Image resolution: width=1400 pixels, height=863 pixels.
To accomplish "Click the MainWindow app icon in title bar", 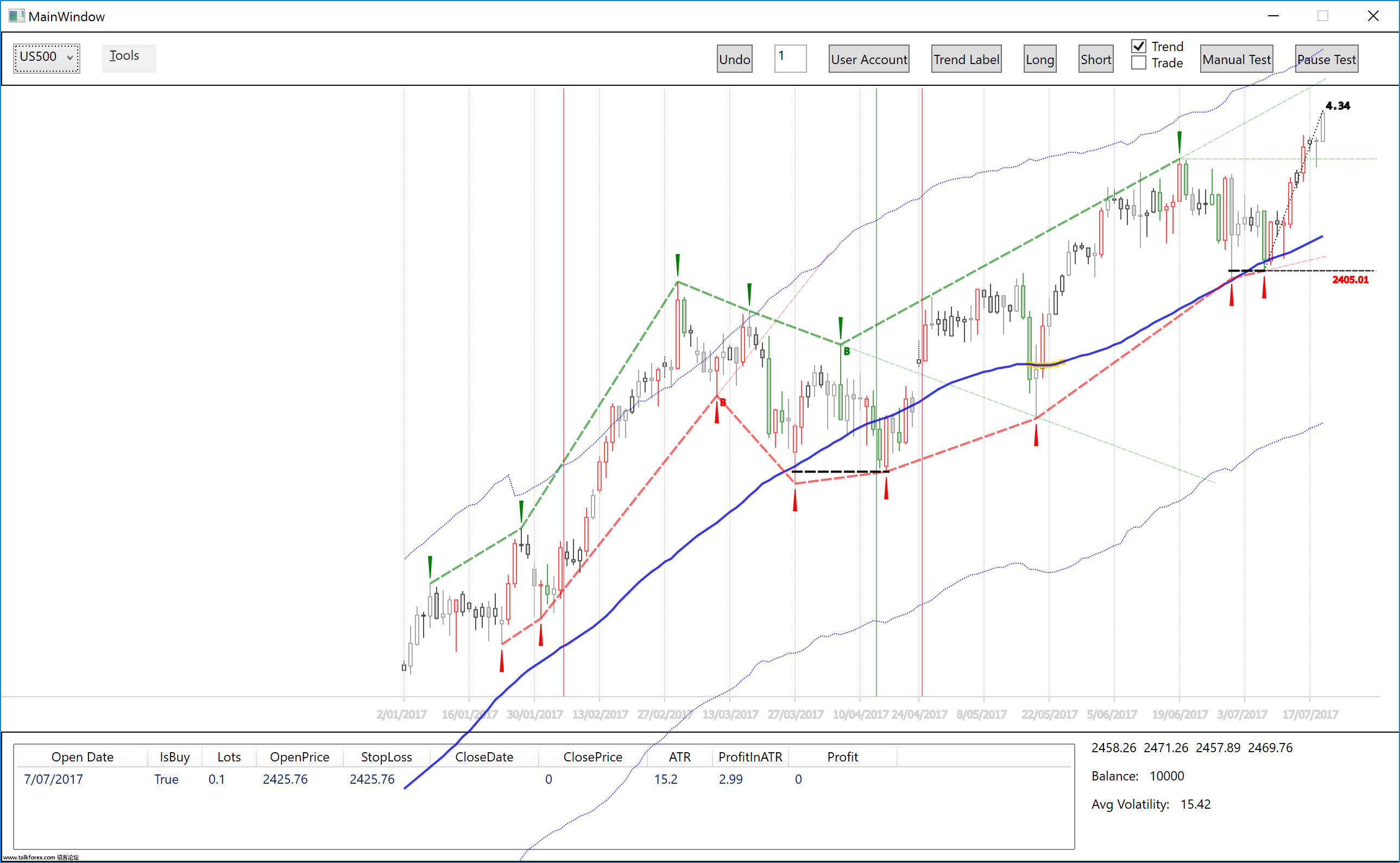I will click(x=16, y=16).
